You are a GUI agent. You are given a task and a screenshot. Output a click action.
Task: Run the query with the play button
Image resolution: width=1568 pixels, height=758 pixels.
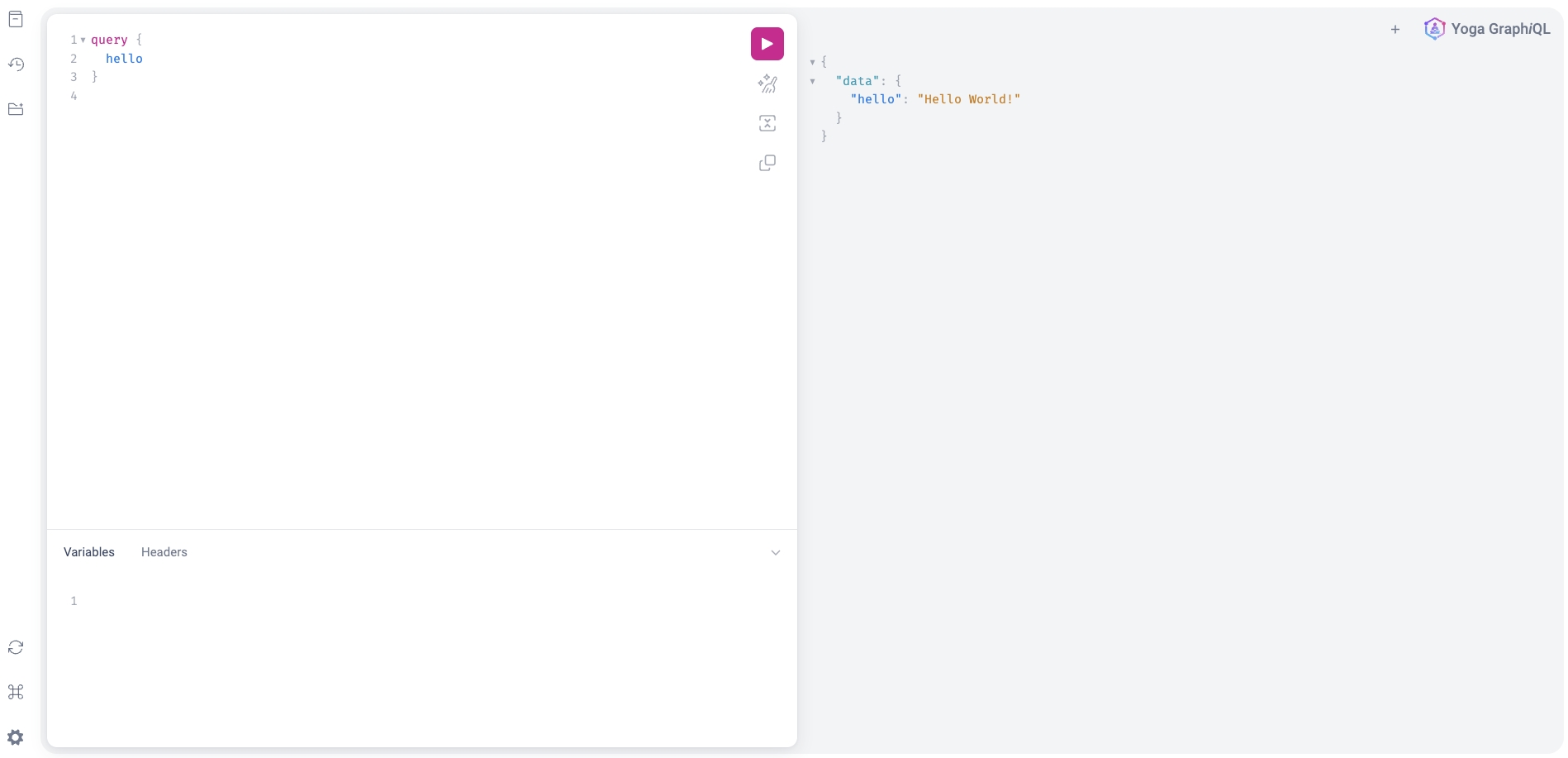click(767, 44)
